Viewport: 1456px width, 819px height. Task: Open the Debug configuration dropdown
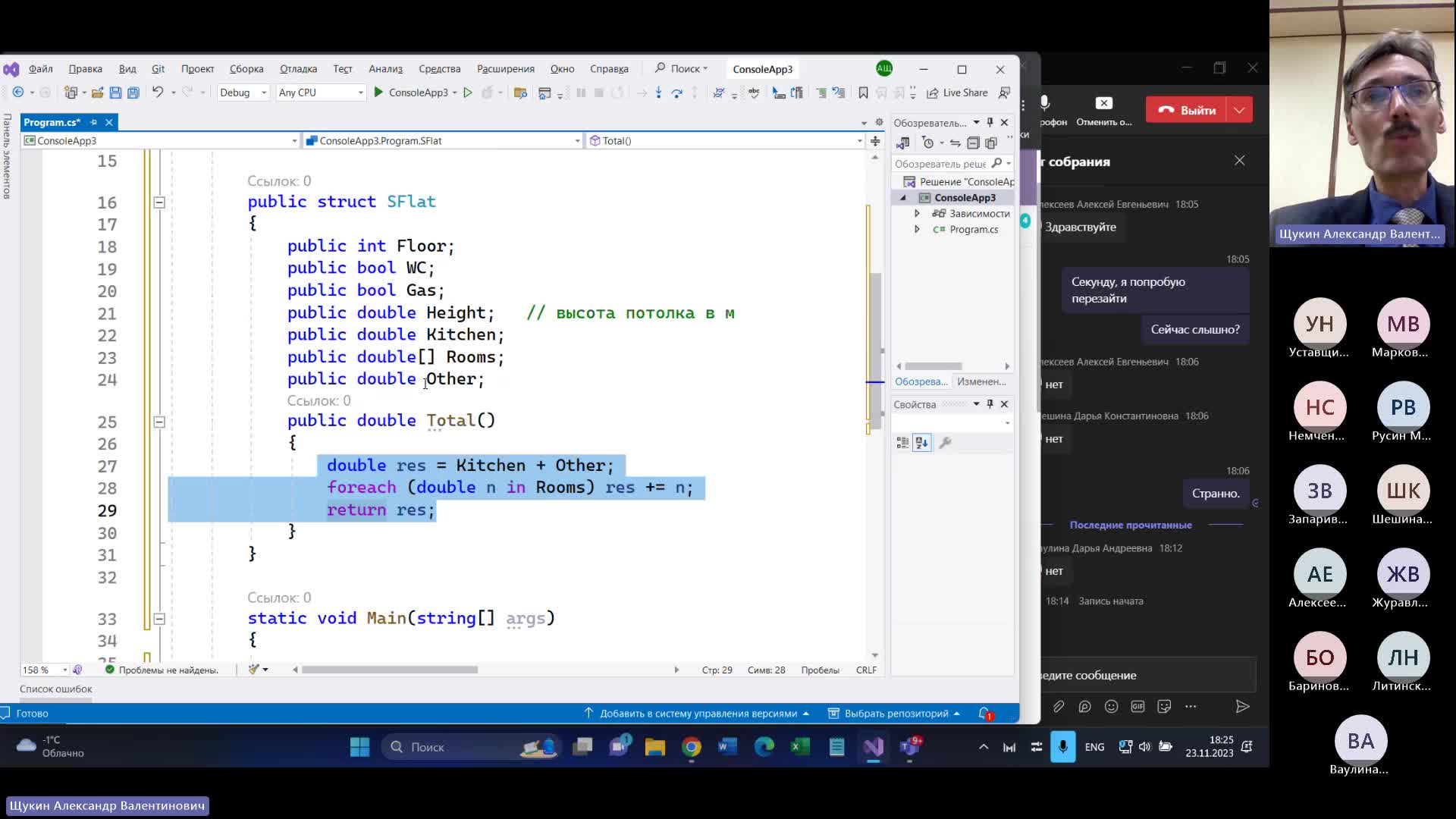point(243,93)
